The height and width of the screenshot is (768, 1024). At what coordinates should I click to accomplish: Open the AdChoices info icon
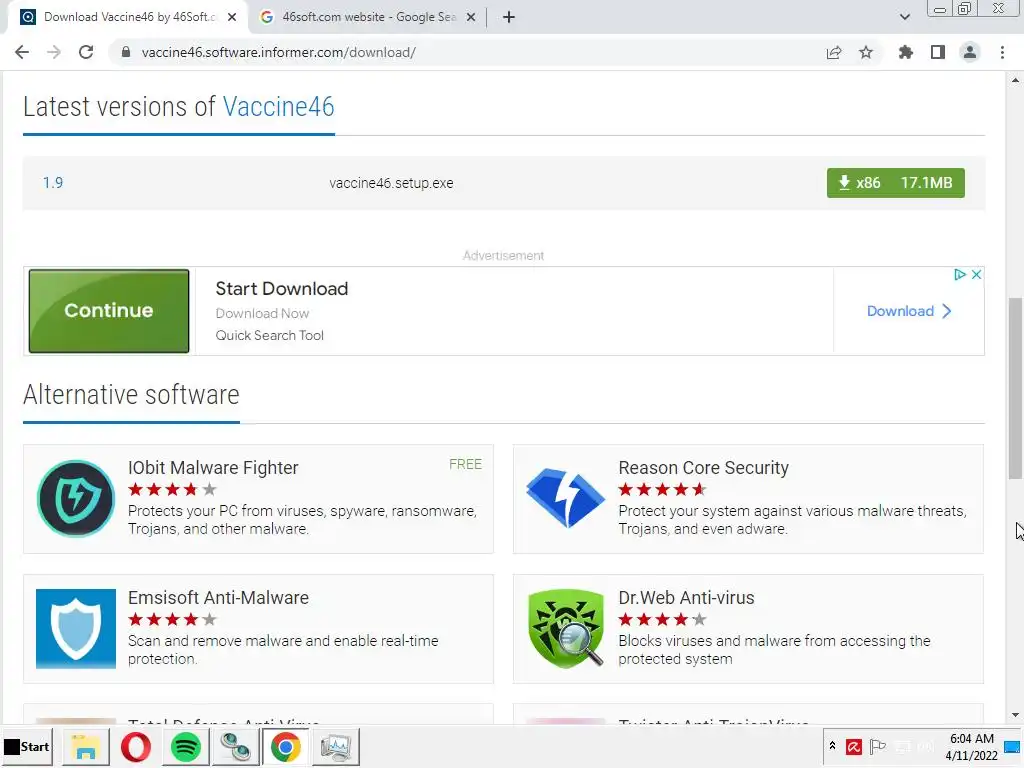(959, 274)
